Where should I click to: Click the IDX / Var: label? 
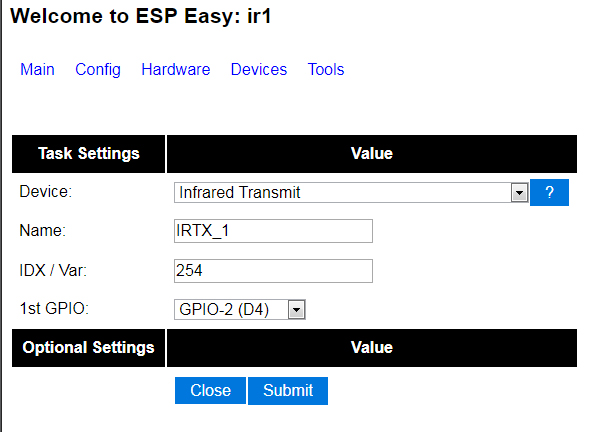click(53, 270)
